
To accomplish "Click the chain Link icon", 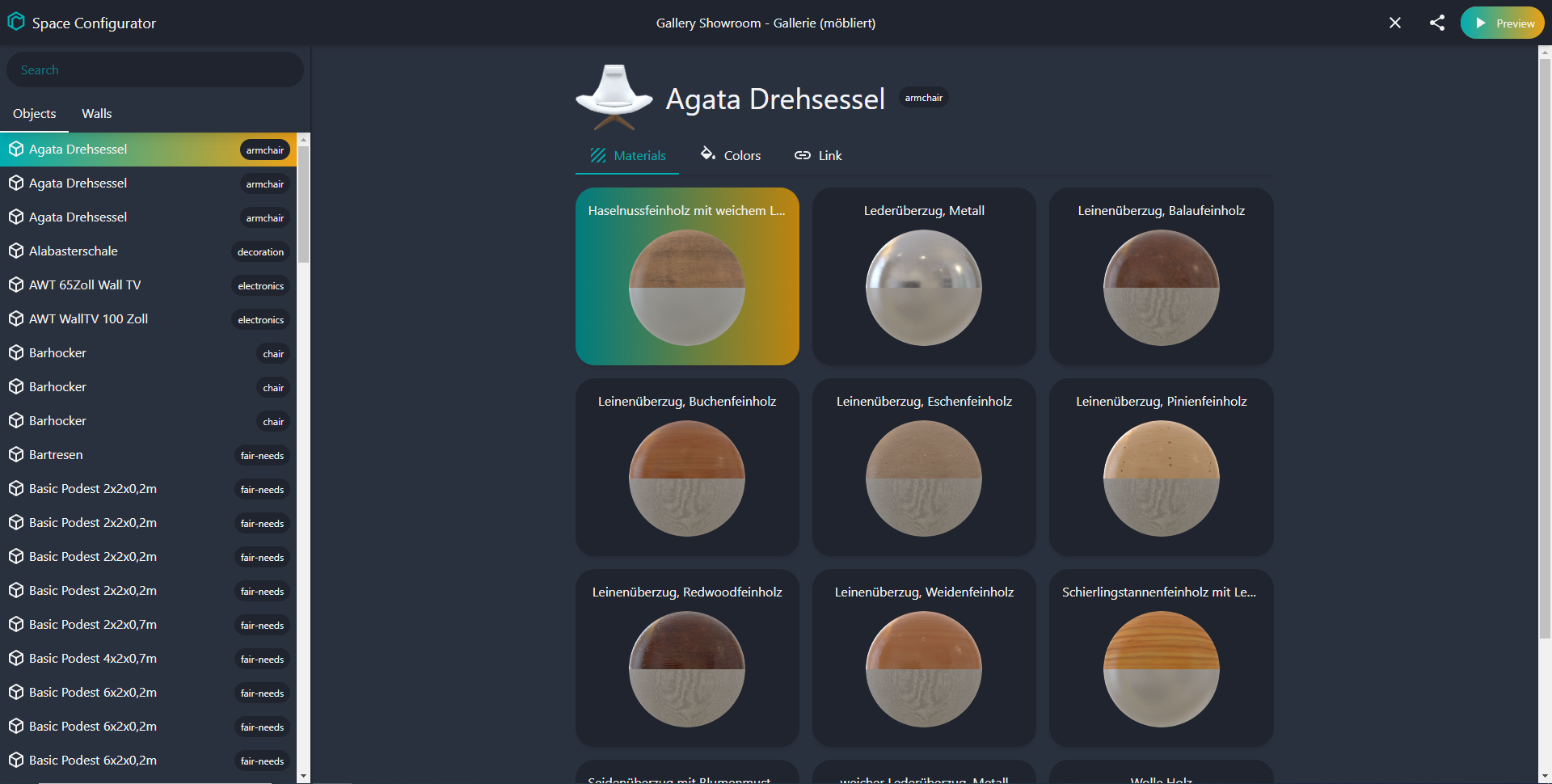I will pyautogui.click(x=803, y=155).
